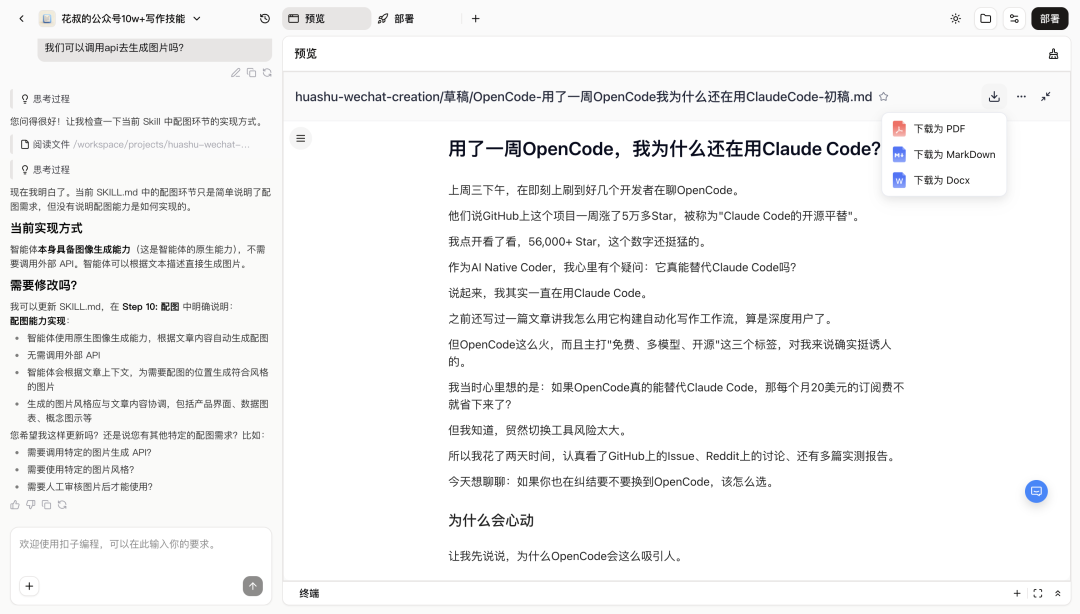1080x614 pixels.
Task: Click the bullet 无需调用外部 API
Action: pyautogui.click(x=63, y=355)
